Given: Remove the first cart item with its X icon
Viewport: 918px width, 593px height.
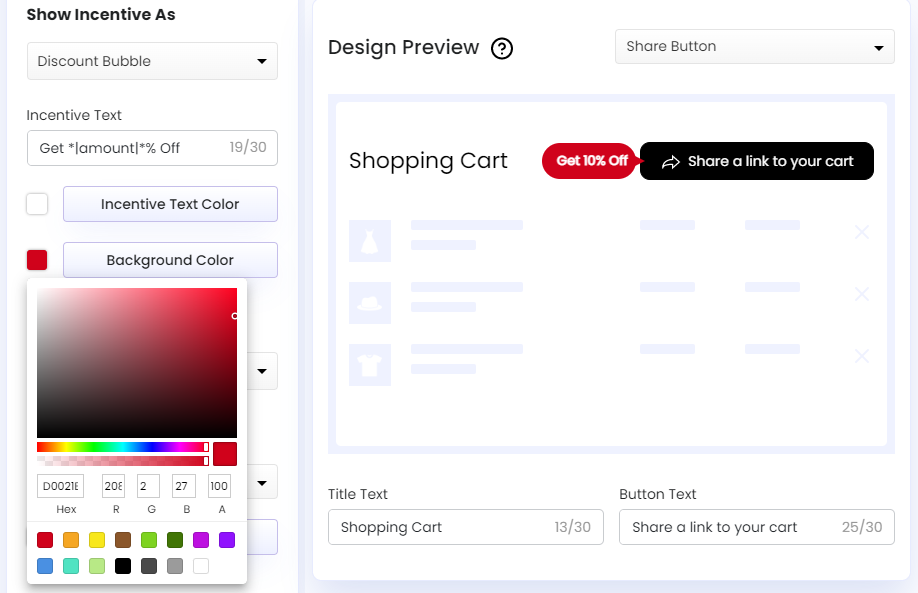Looking at the screenshot, I should [x=861, y=232].
